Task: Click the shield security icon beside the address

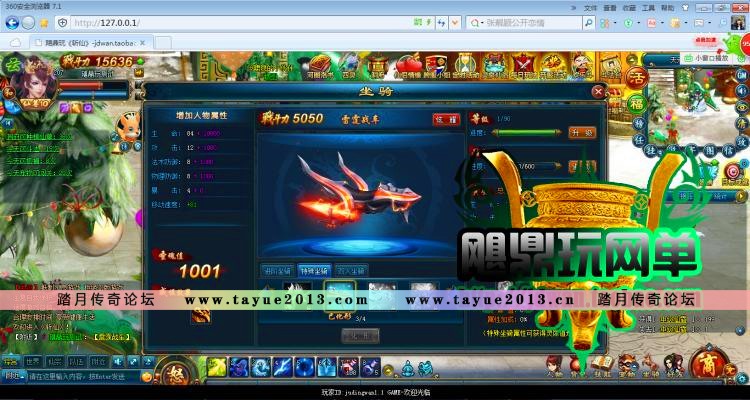Action: tap(62, 22)
